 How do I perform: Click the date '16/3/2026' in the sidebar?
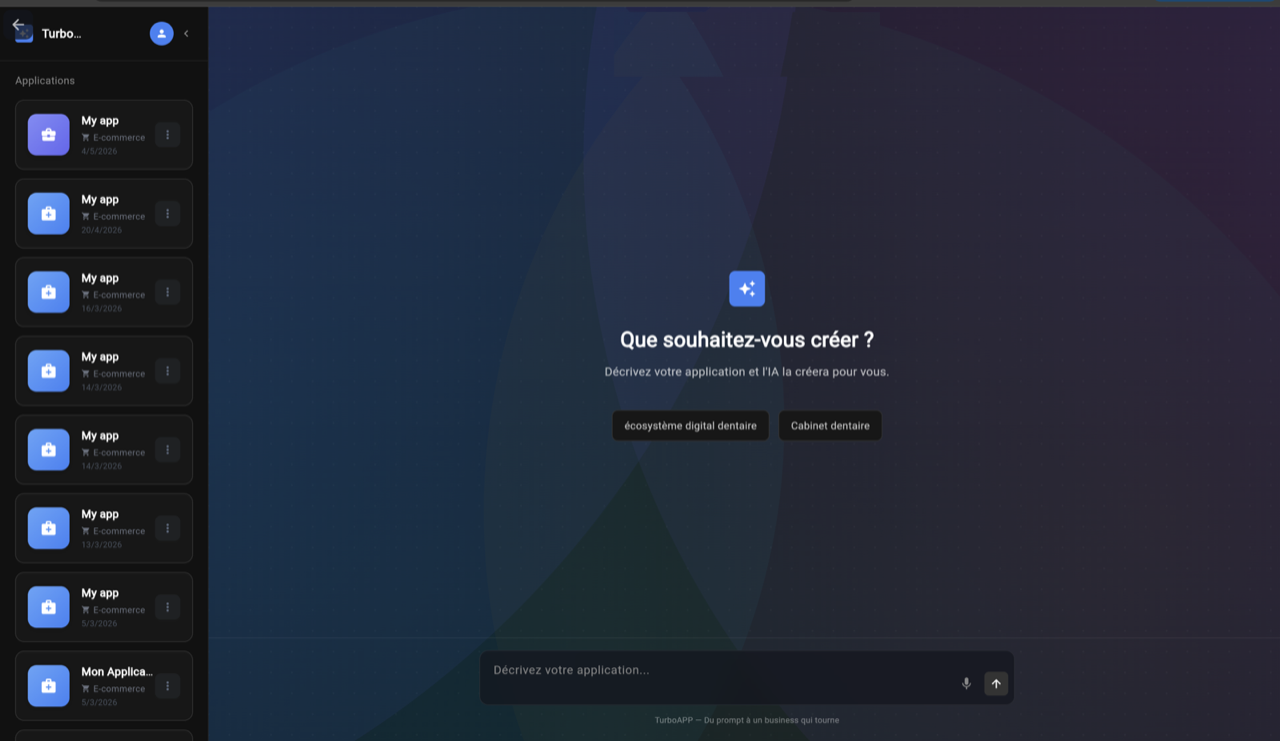(101, 308)
